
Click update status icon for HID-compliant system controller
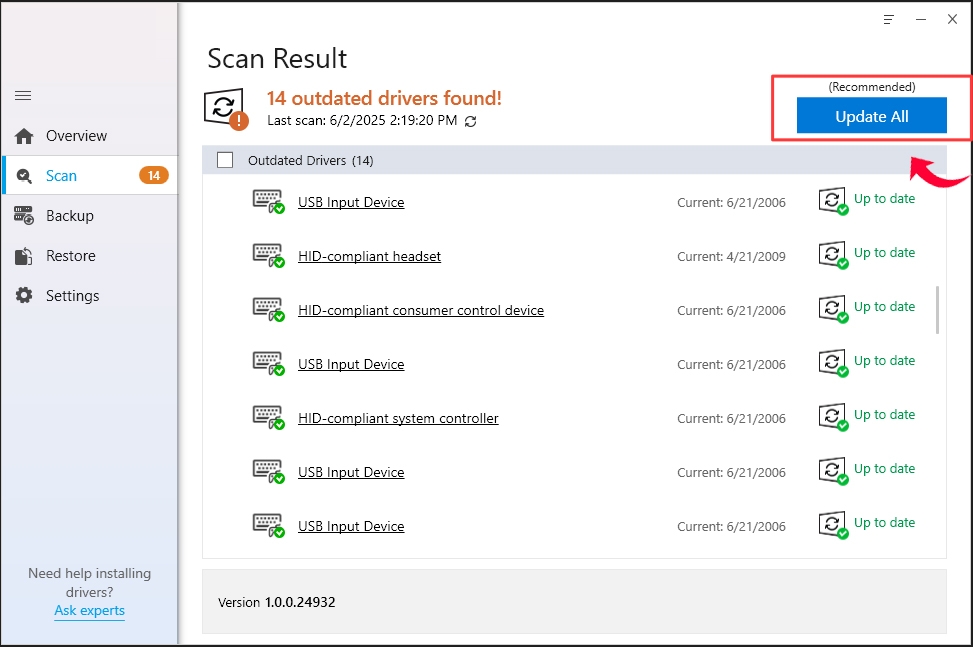[833, 417]
